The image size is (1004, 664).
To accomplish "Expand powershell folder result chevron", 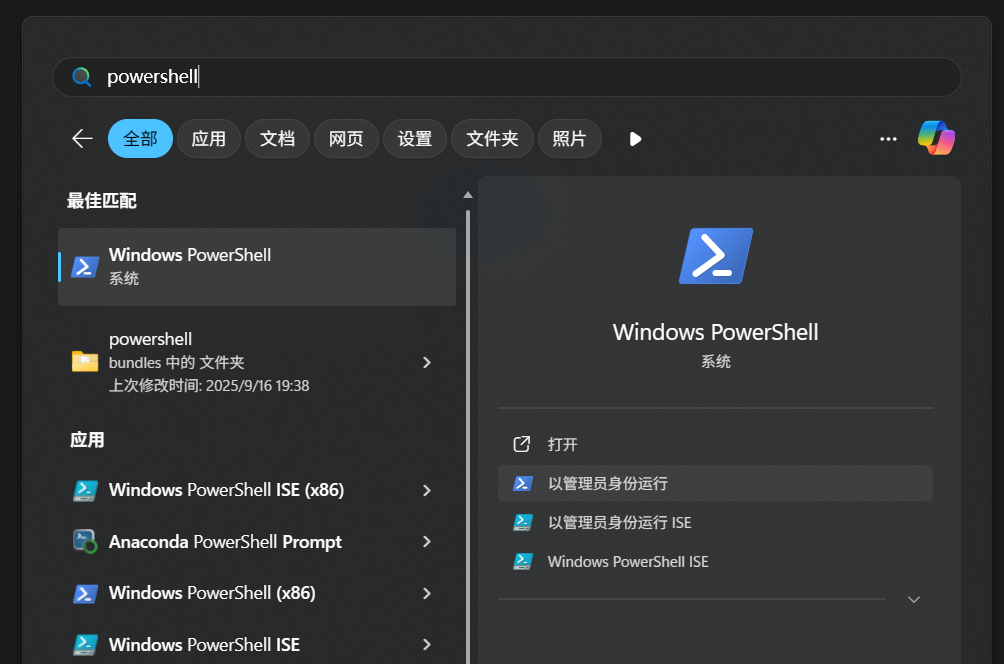I will coord(427,362).
